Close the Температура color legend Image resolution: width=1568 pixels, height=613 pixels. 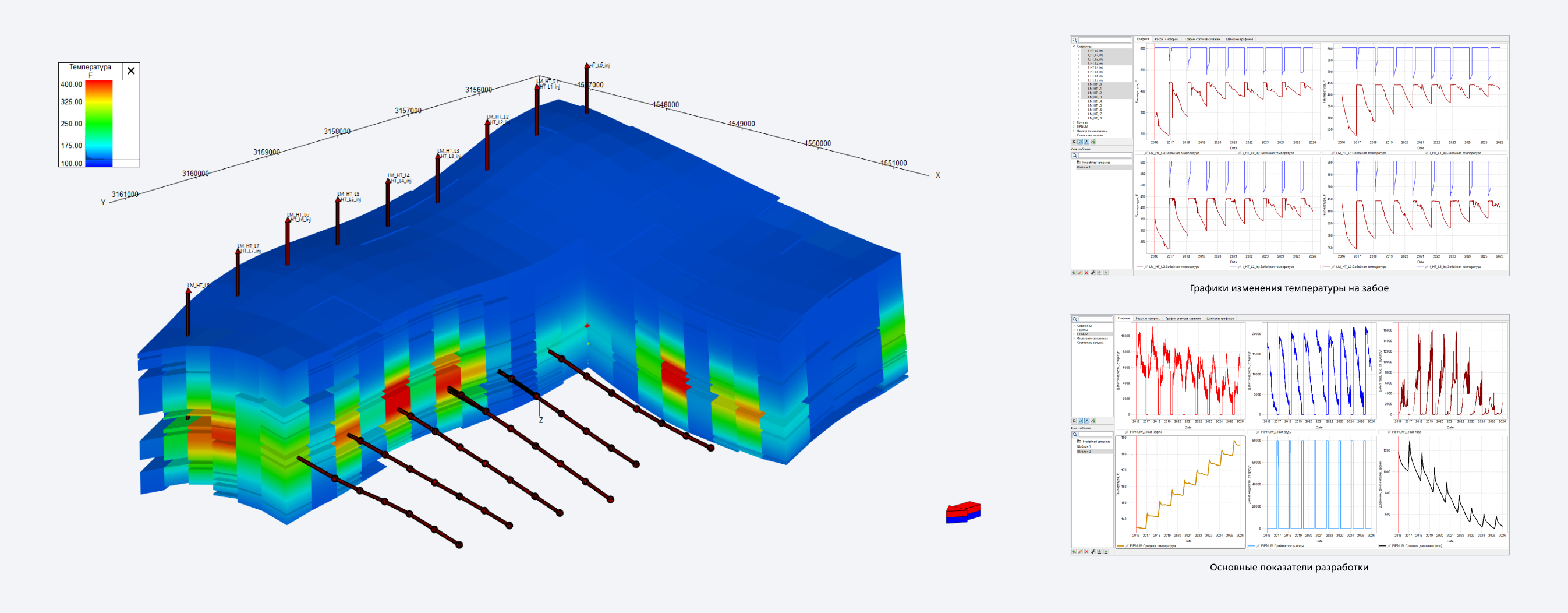tap(131, 71)
